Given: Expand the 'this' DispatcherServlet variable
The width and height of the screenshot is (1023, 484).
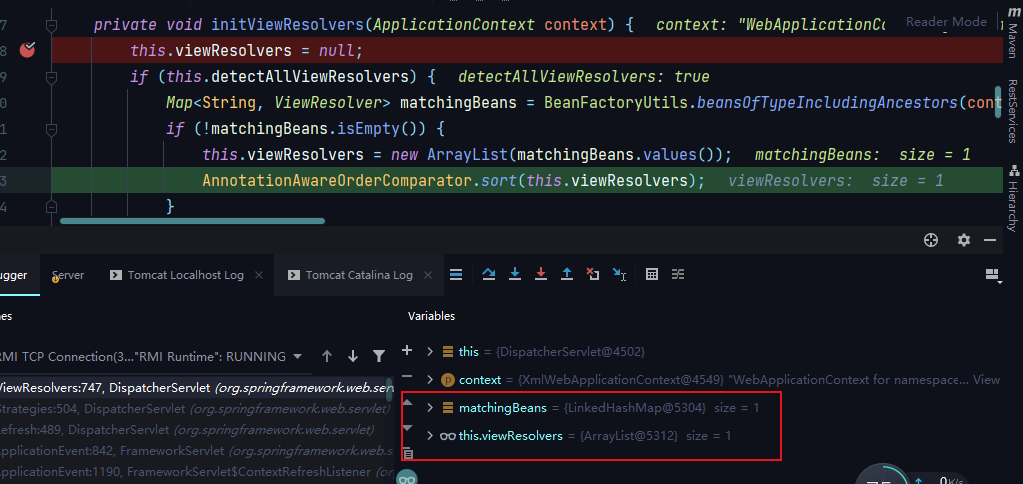Looking at the screenshot, I should tap(429, 351).
